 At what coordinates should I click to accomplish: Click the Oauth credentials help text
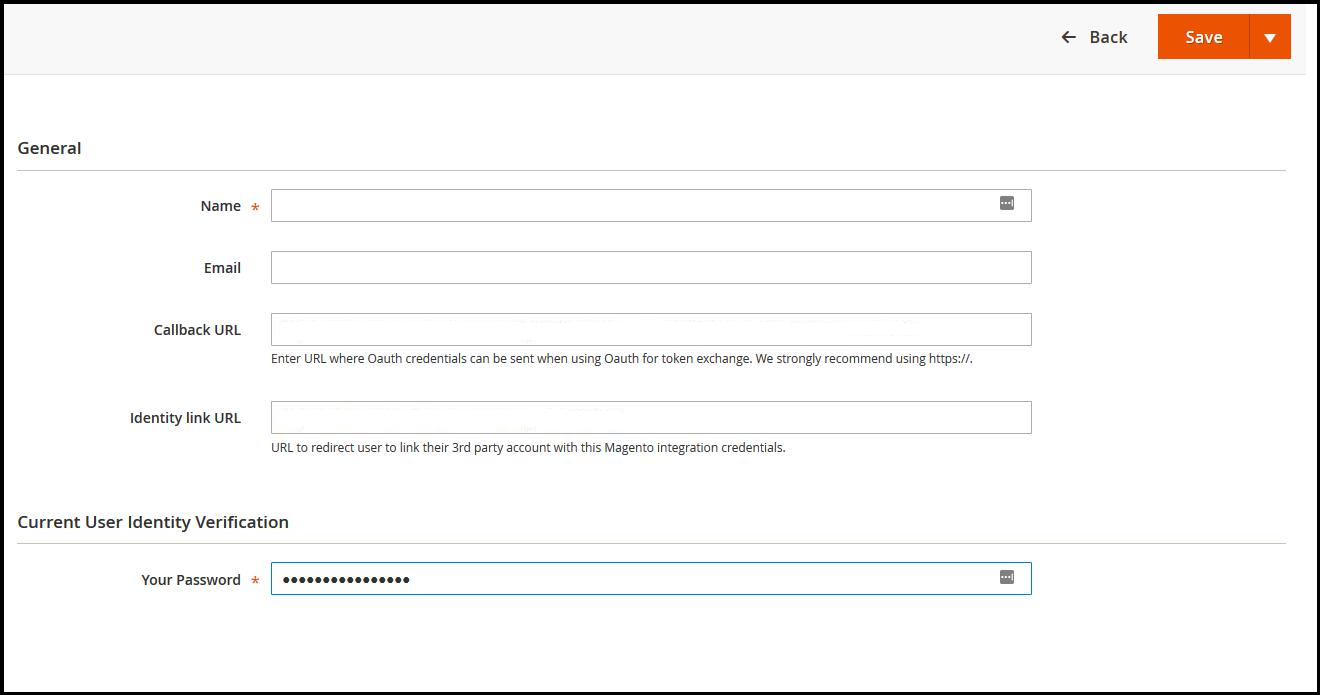coord(621,359)
